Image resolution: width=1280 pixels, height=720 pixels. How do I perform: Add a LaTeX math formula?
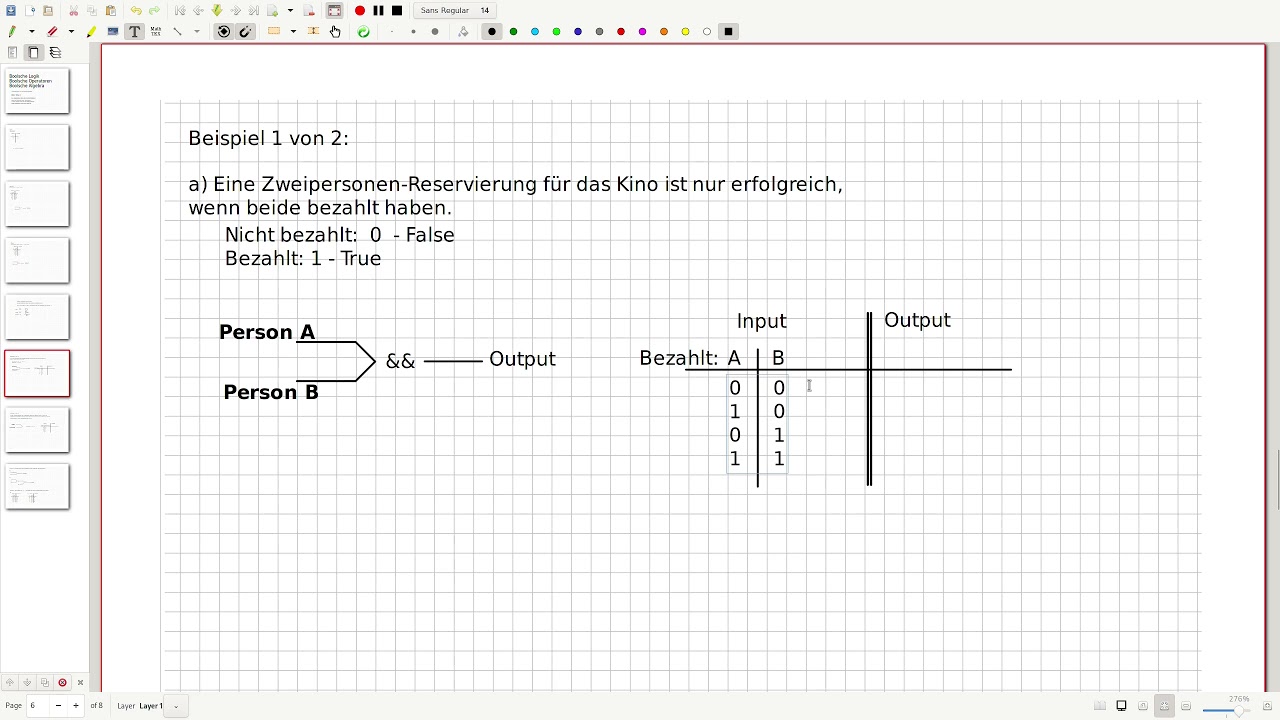point(156,32)
